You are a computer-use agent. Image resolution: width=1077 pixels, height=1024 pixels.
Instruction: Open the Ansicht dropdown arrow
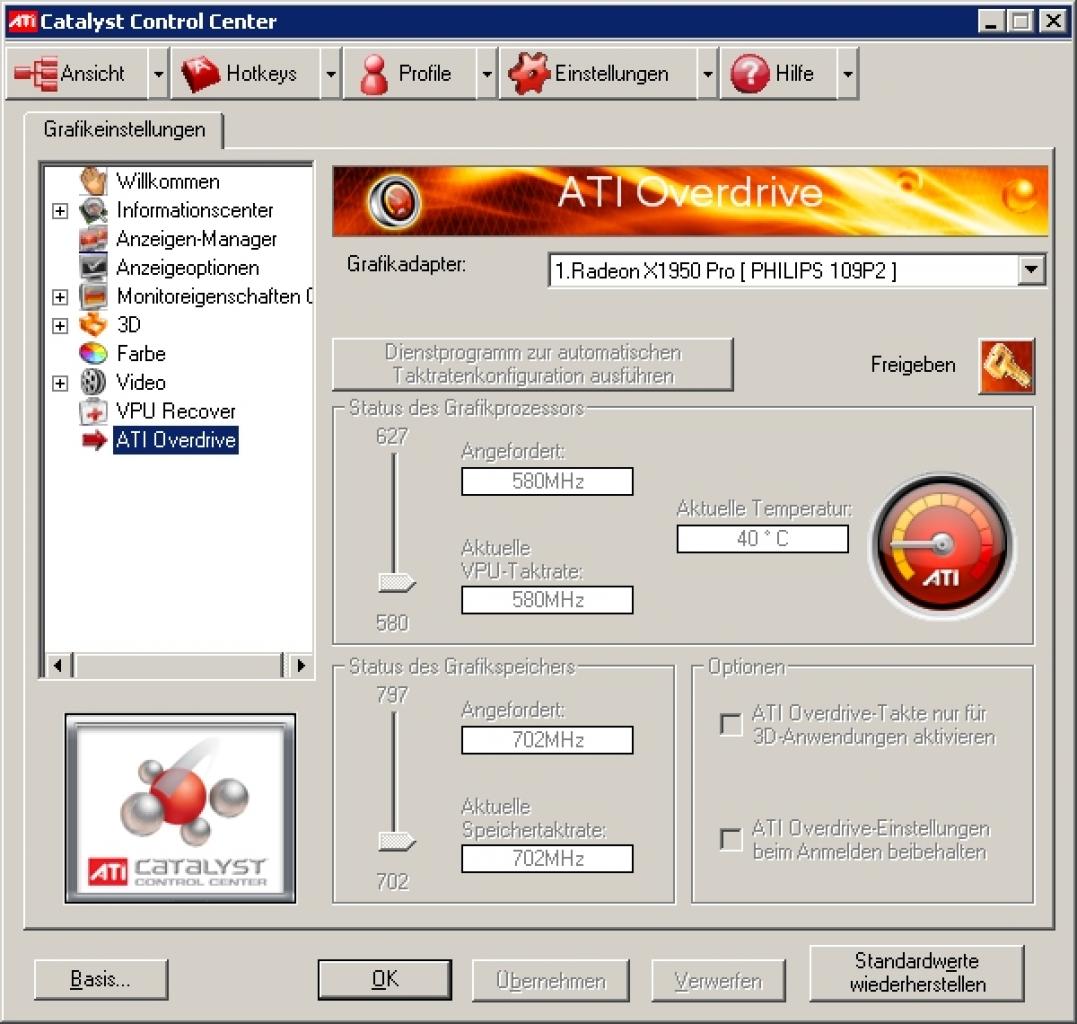pos(159,73)
